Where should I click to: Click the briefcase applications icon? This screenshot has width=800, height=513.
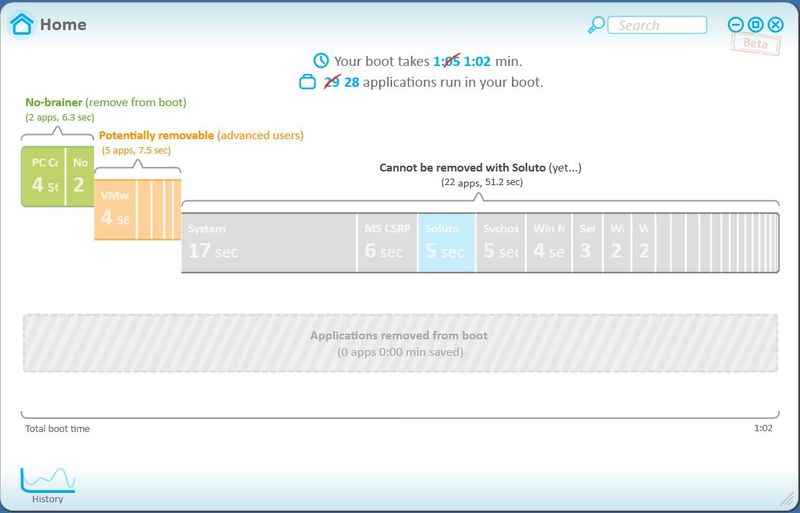(307, 82)
